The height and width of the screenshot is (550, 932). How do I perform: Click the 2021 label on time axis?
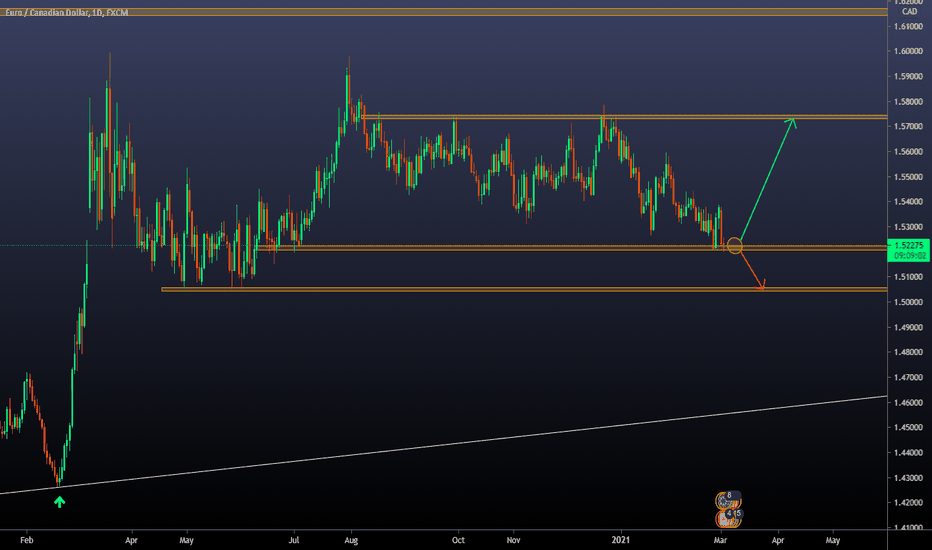point(621,540)
